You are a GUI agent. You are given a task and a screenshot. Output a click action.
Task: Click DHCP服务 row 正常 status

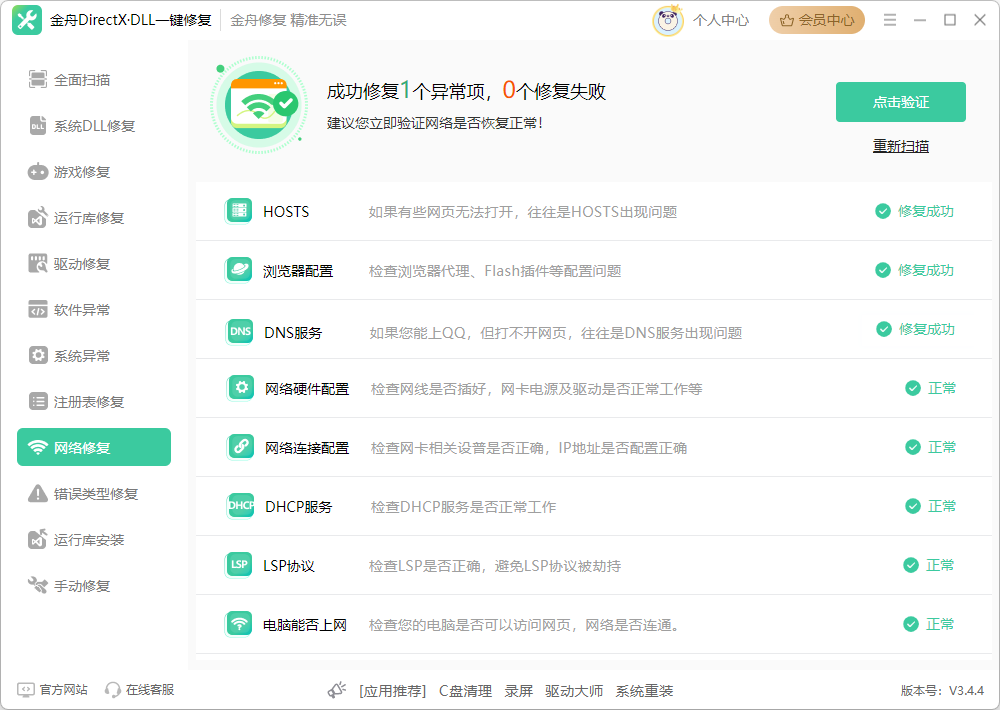pos(930,506)
